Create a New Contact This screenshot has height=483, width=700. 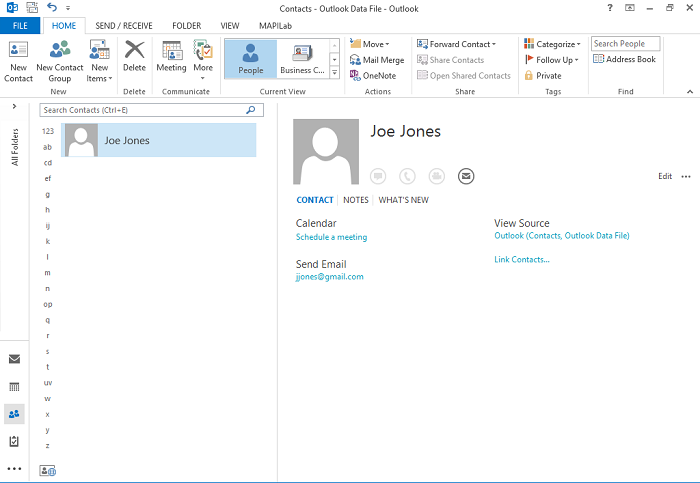18,62
